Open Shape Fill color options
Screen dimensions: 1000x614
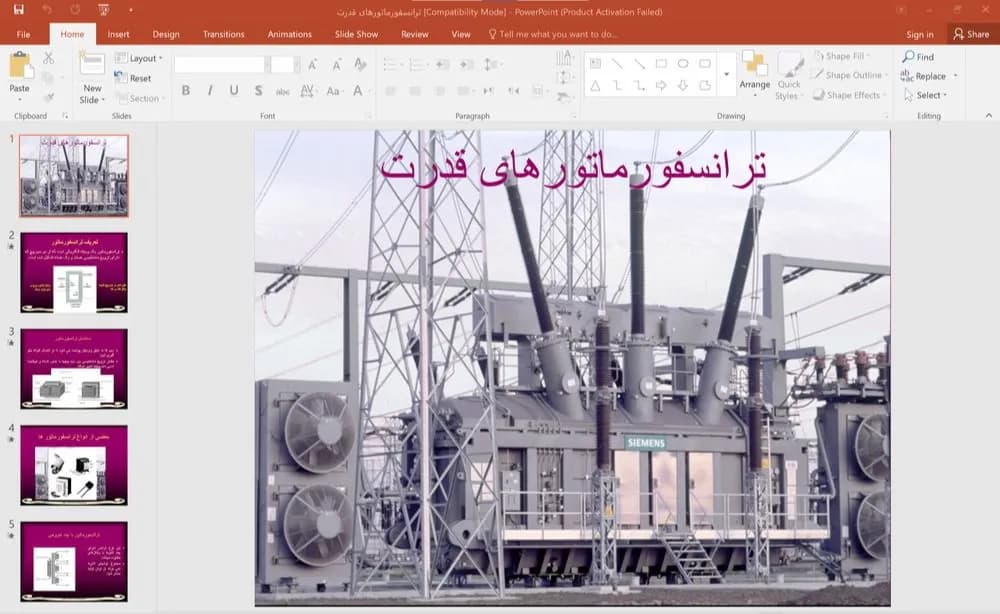(842, 56)
